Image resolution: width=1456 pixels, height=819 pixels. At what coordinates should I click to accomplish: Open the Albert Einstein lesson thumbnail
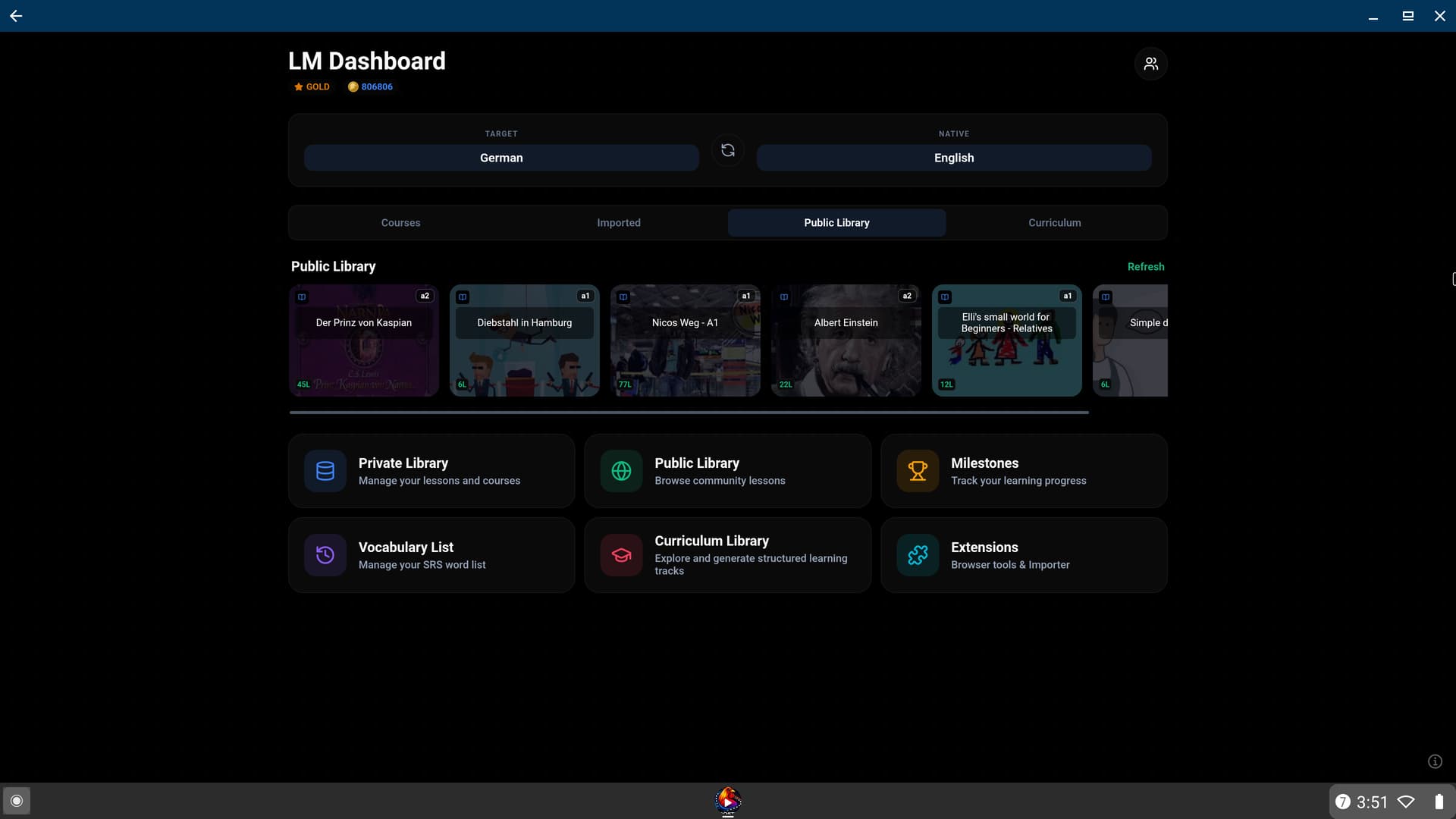coord(846,341)
